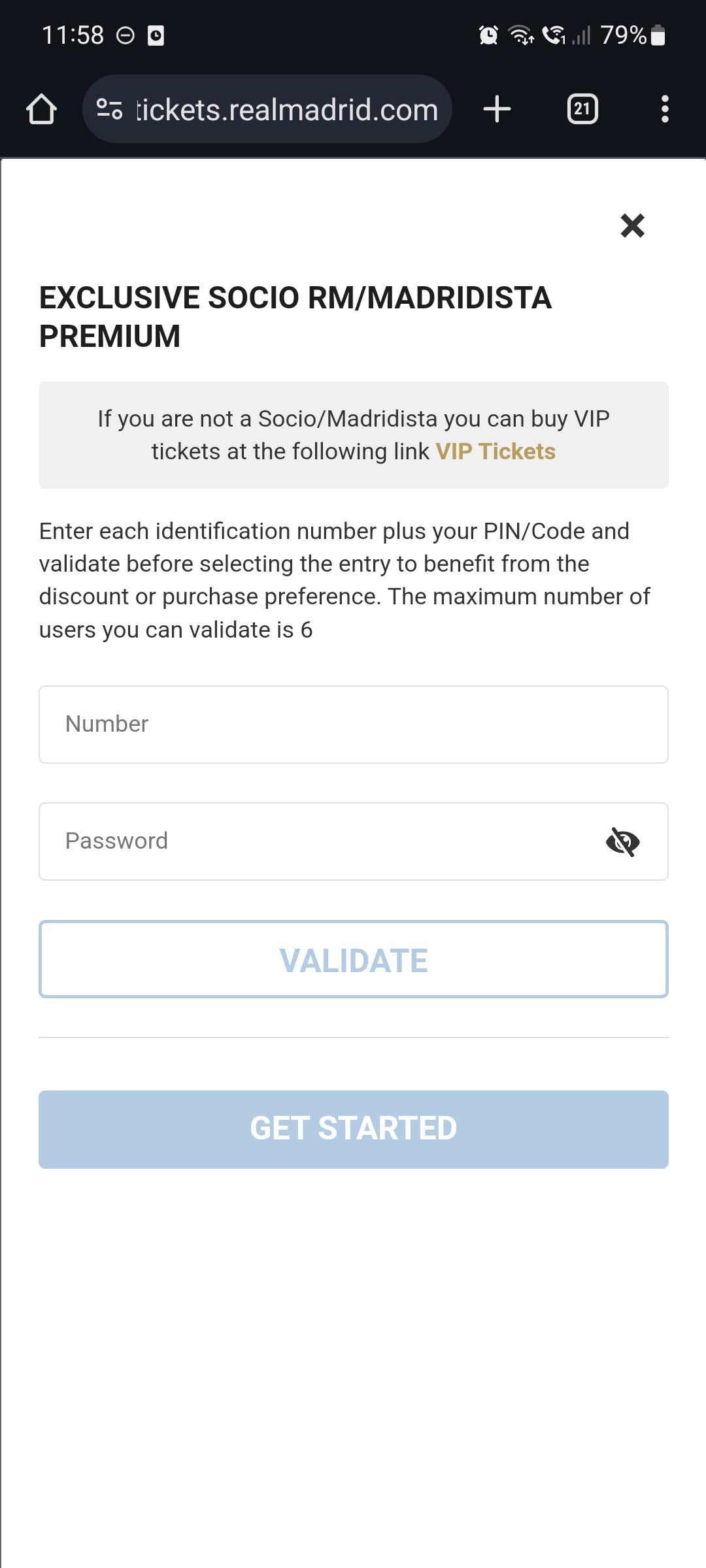Tap the Exclusive Socio RM/Madridista Premium heading

[x=295, y=317]
